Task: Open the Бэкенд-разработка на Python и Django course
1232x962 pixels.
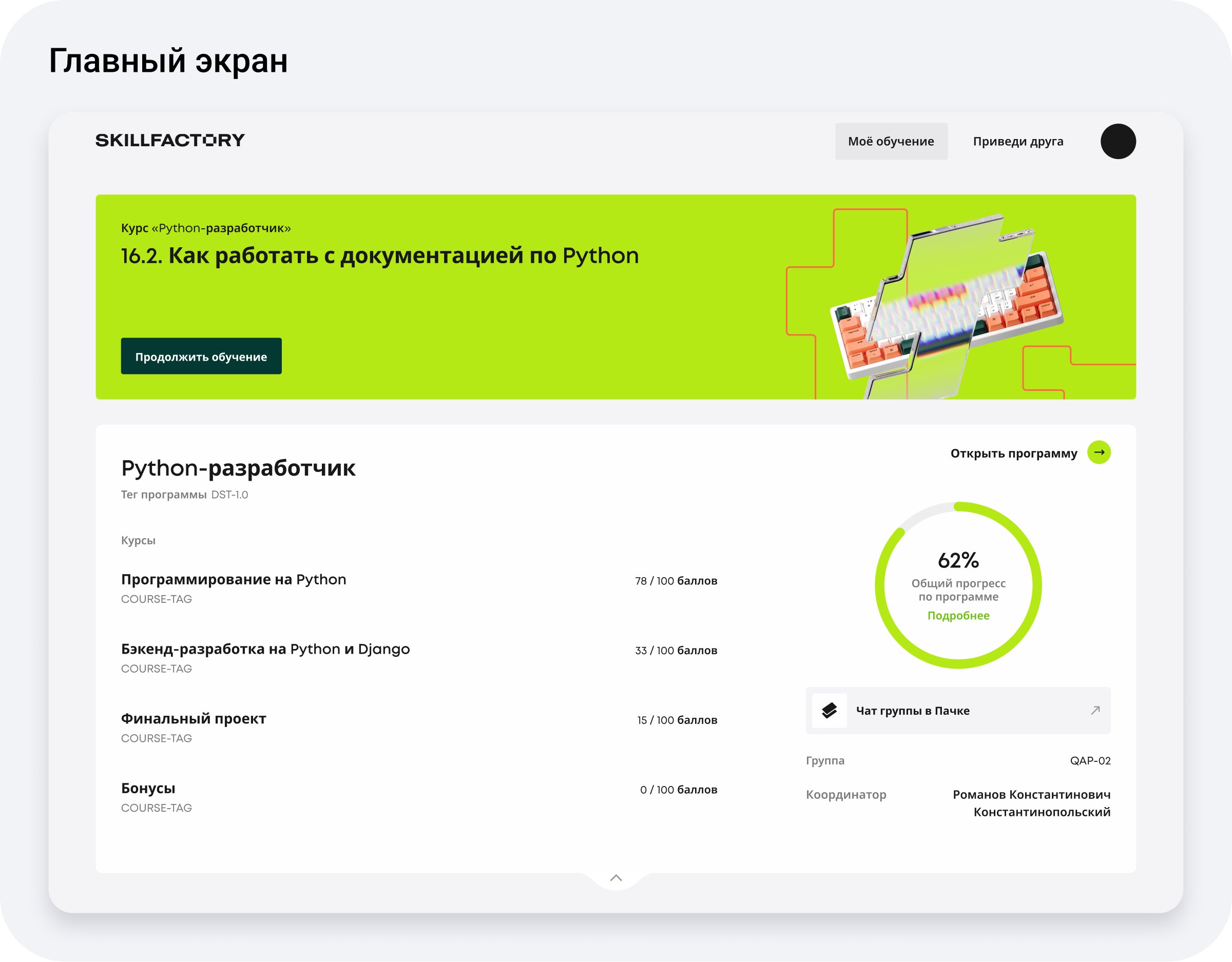Action: (x=265, y=649)
